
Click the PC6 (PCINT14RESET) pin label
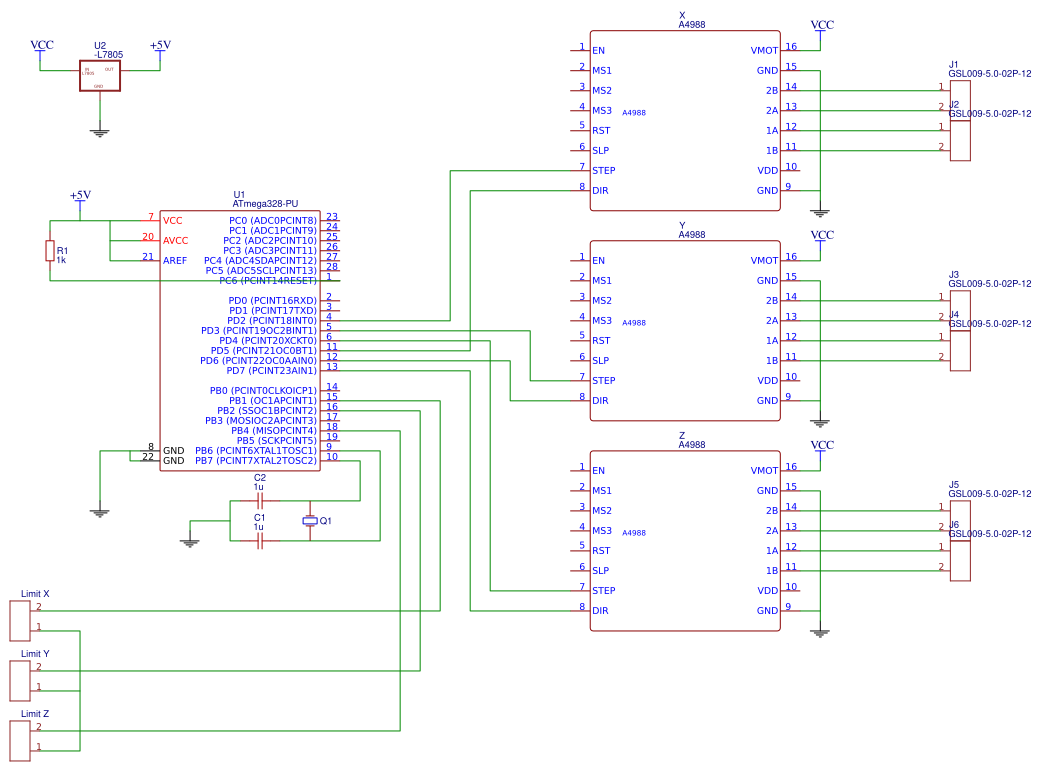(267, 280)
